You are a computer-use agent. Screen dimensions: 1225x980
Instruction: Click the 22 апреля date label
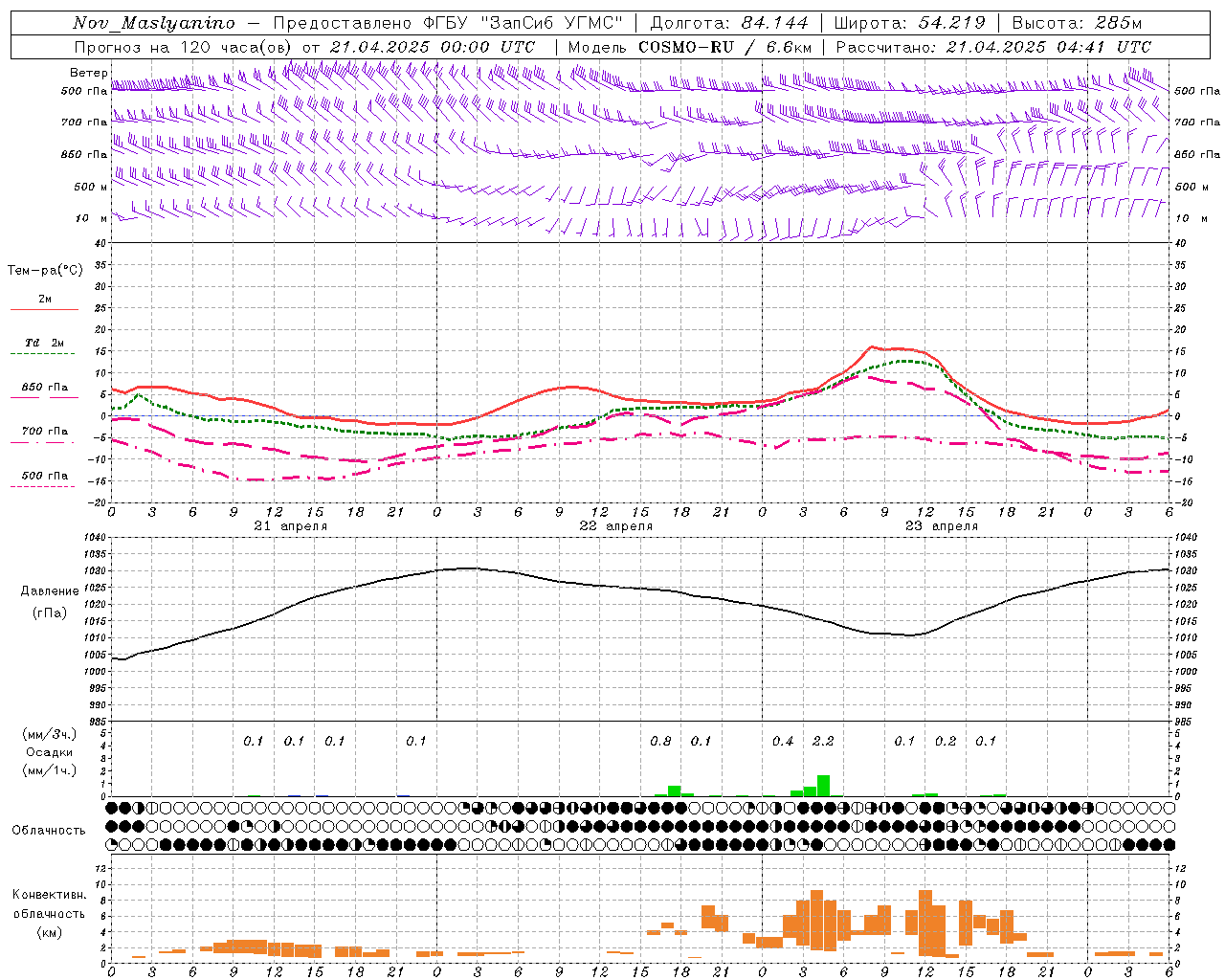coord(616,526)
